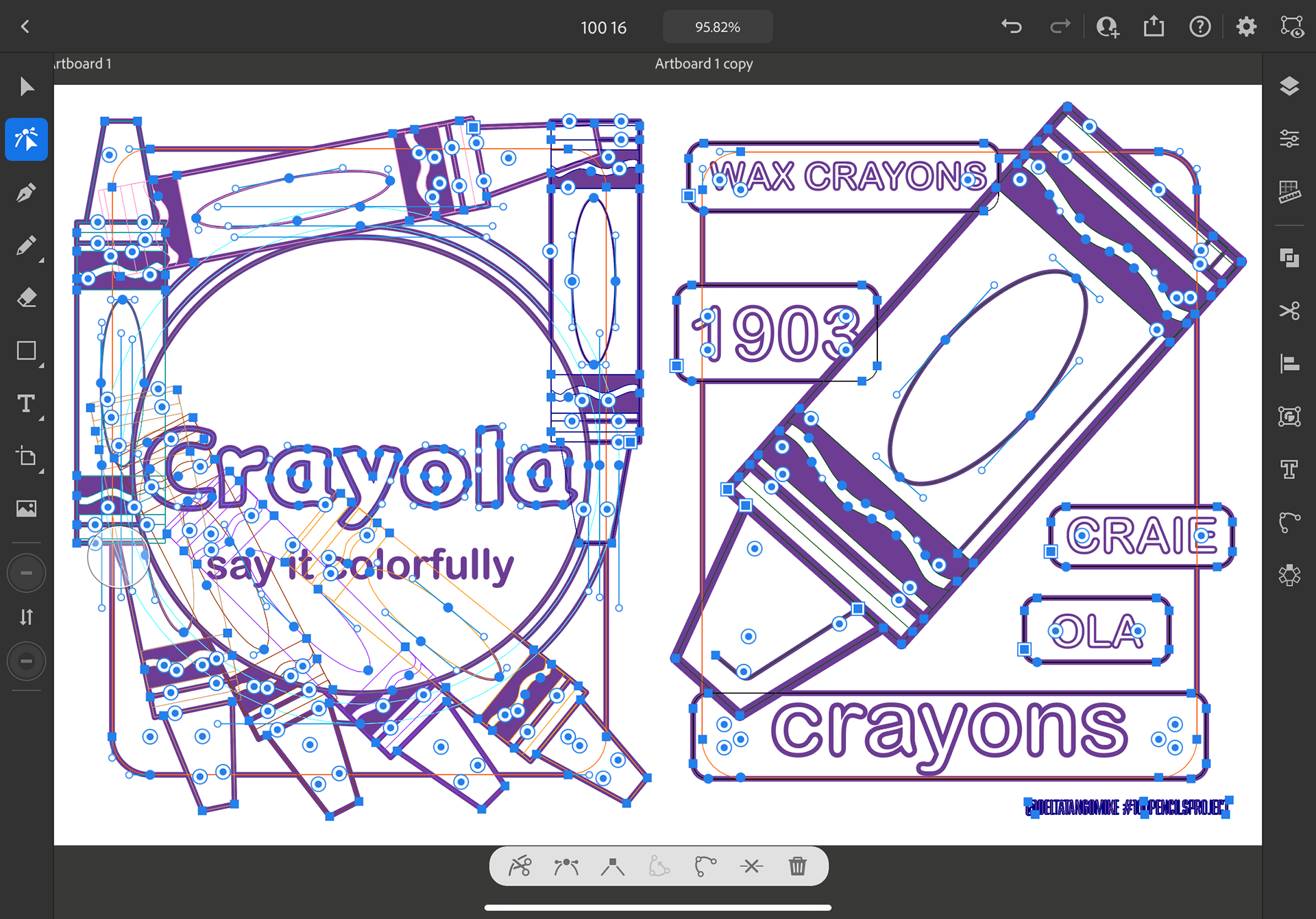
Task: Open the Share export menu
Action: pyautogui.click(x=1154, y=26)
